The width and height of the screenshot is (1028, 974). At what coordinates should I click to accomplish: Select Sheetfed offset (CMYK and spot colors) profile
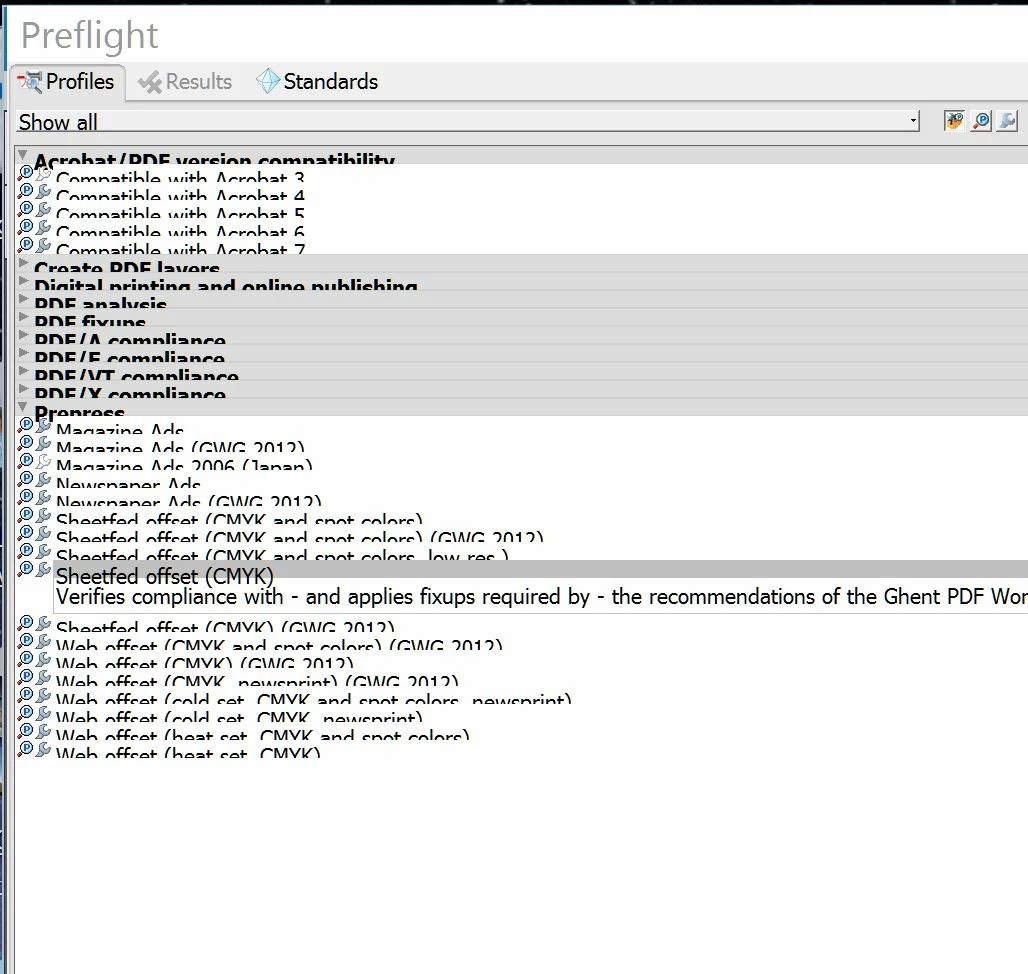[239, 518]
